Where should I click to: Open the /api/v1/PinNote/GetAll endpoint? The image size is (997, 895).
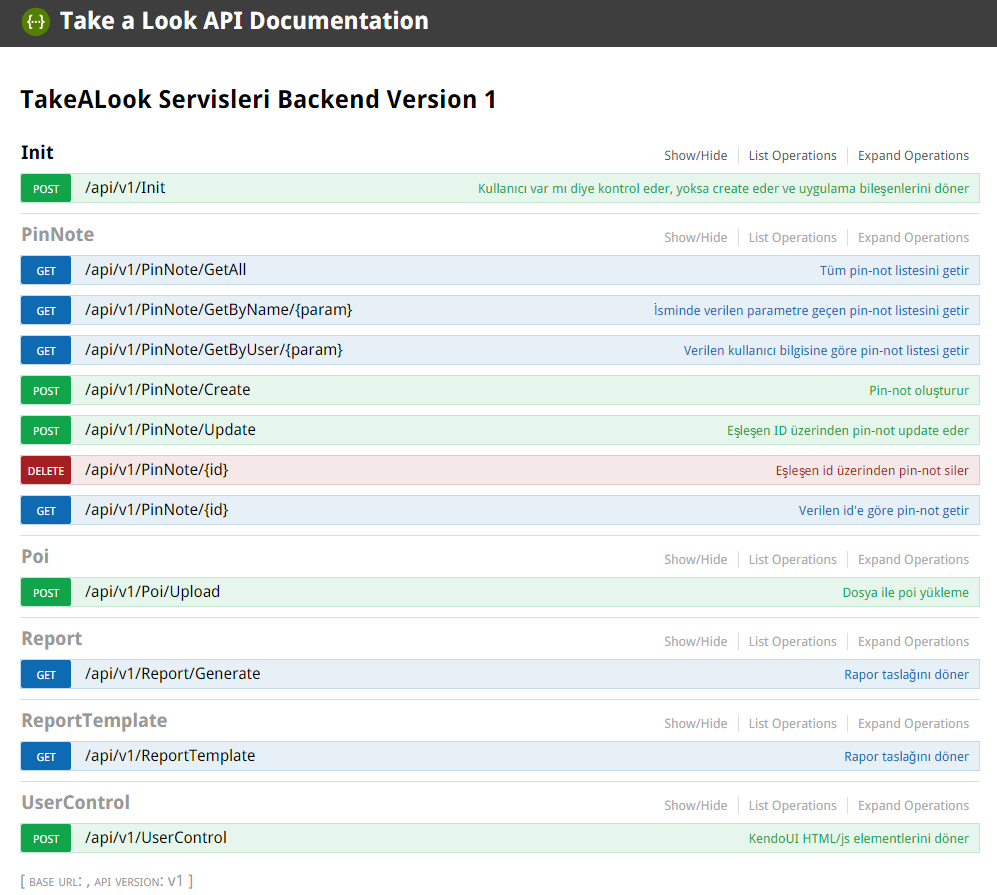[x=166, y=270]
